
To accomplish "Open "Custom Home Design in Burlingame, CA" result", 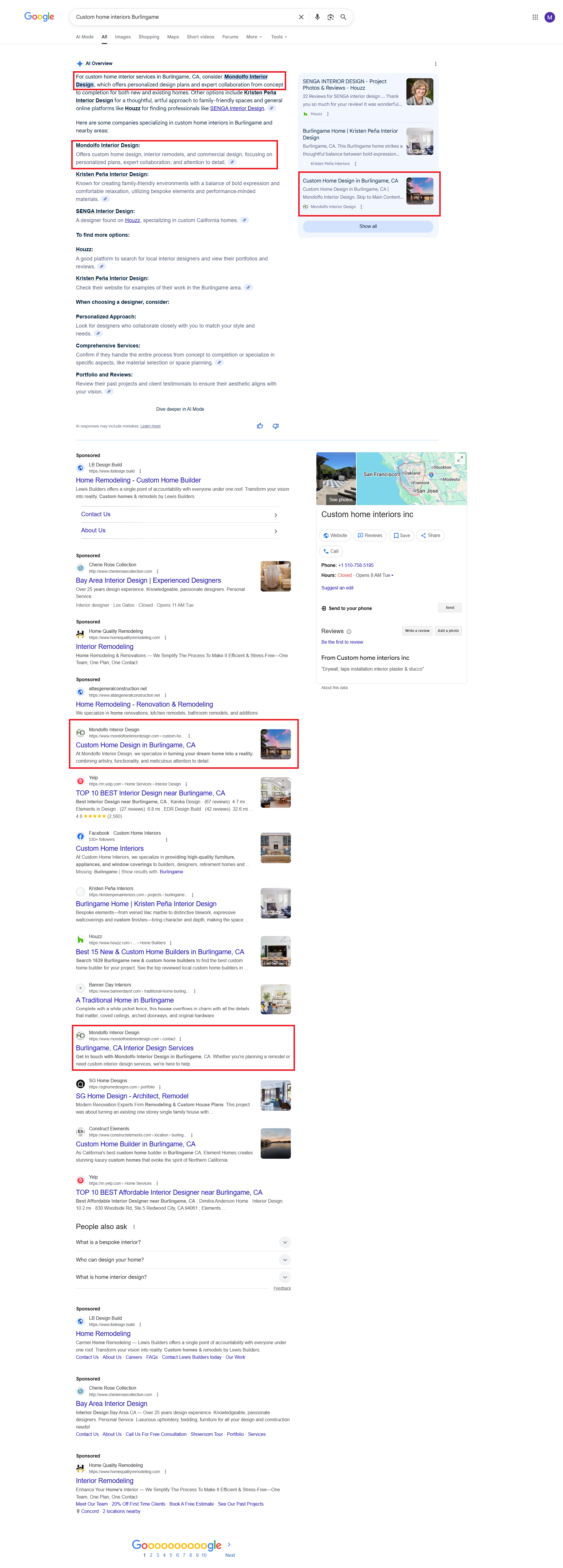I will click(135, 745).
